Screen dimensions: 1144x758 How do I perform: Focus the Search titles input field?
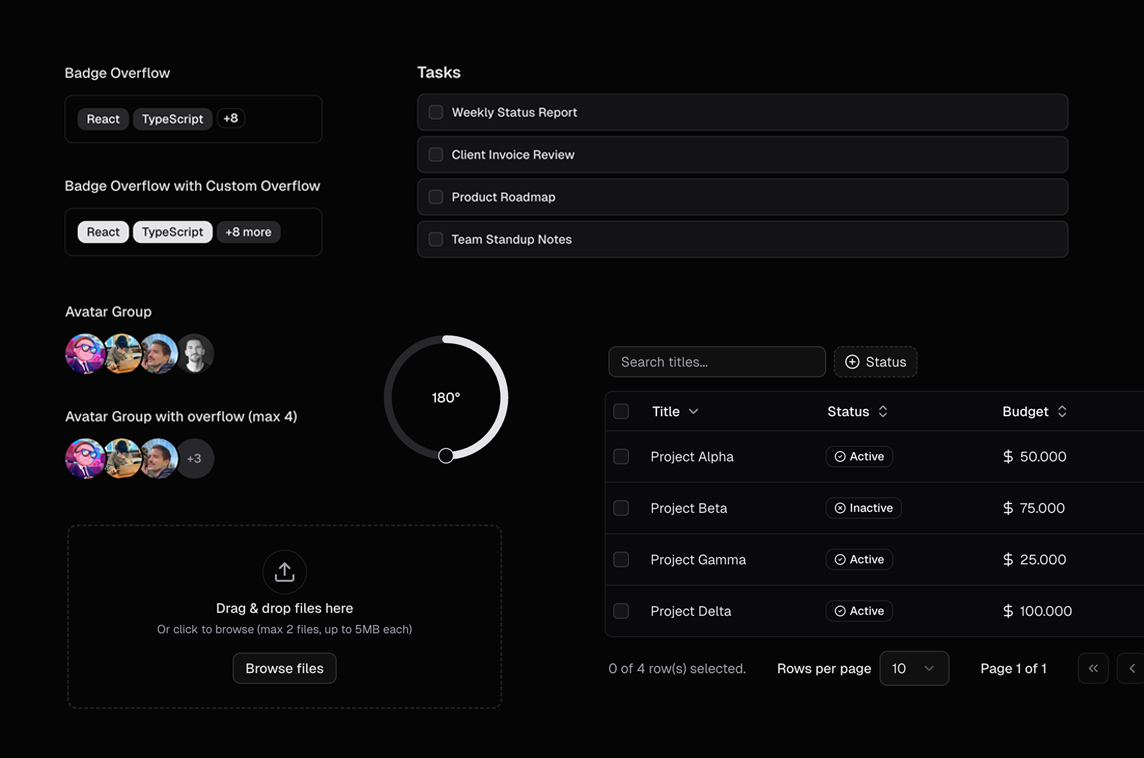pos(716,362)
